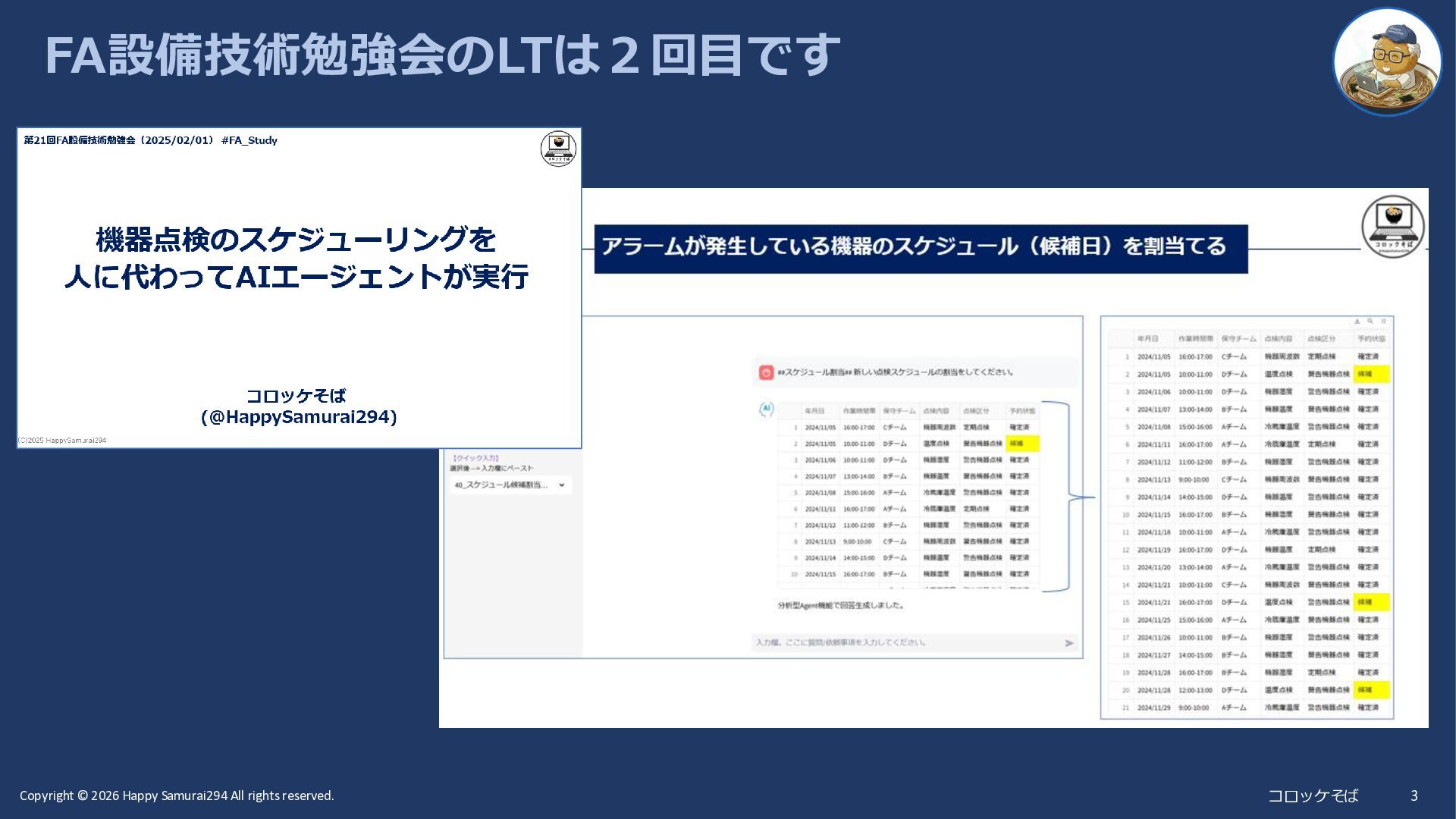Click the fullscreen icon above right table
The height and width of the screenshot is (819, 1456).
(1383, 322)
